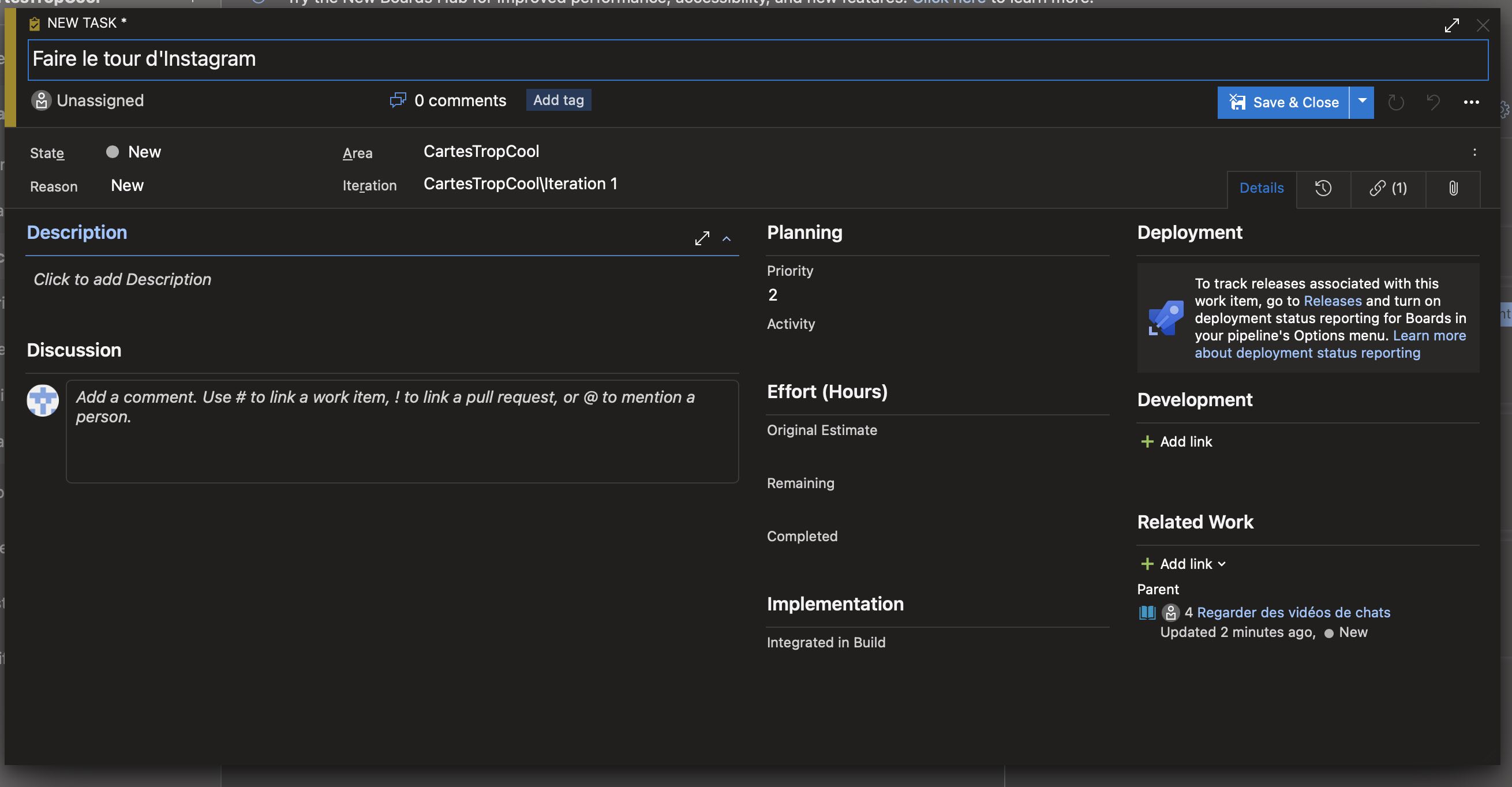Add link under Development
The image size is (1512, 787).
(1186, 441)
